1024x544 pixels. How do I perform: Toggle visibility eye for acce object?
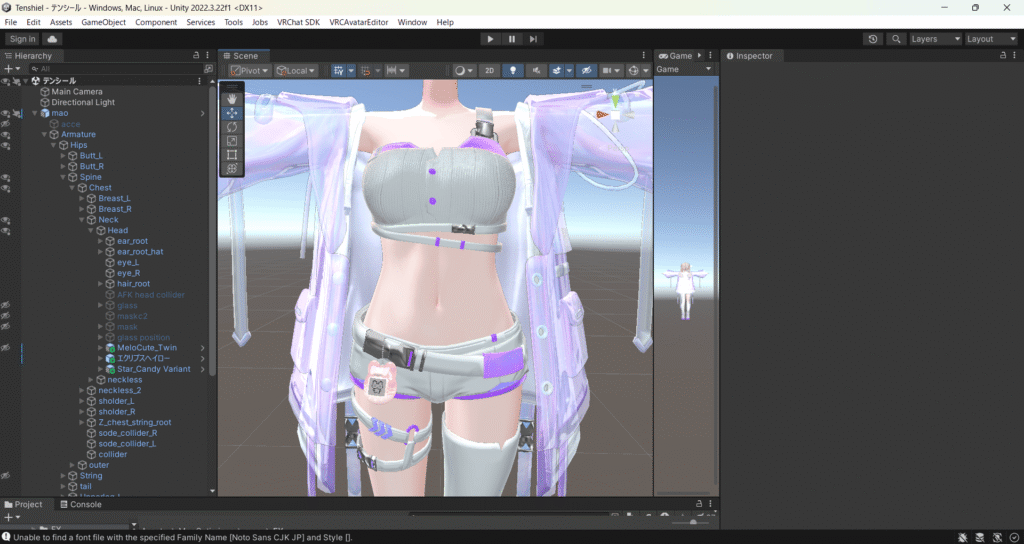pos(6,124)
